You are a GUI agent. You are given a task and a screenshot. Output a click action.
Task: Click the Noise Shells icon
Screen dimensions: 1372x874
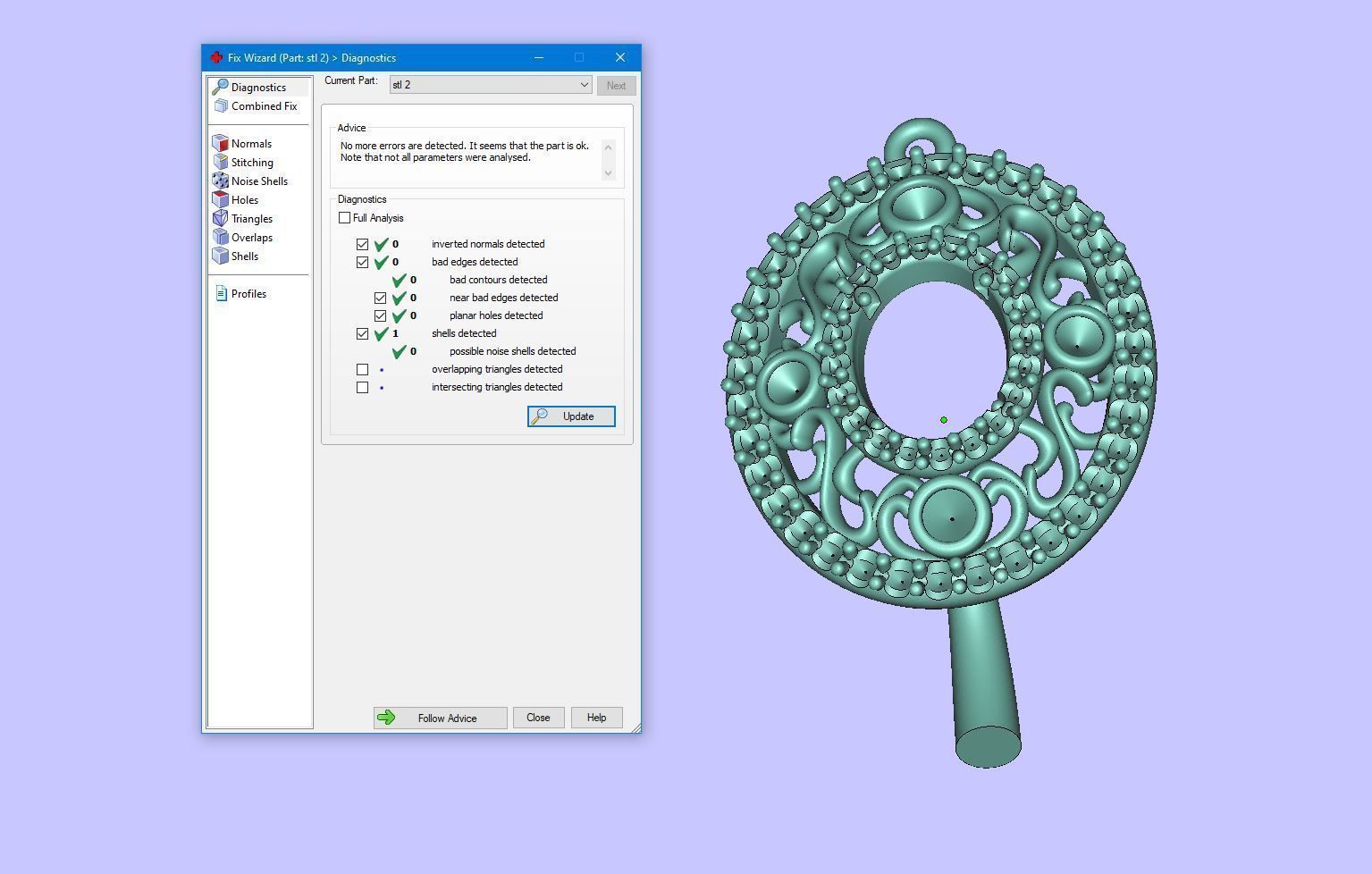(221, 181)
